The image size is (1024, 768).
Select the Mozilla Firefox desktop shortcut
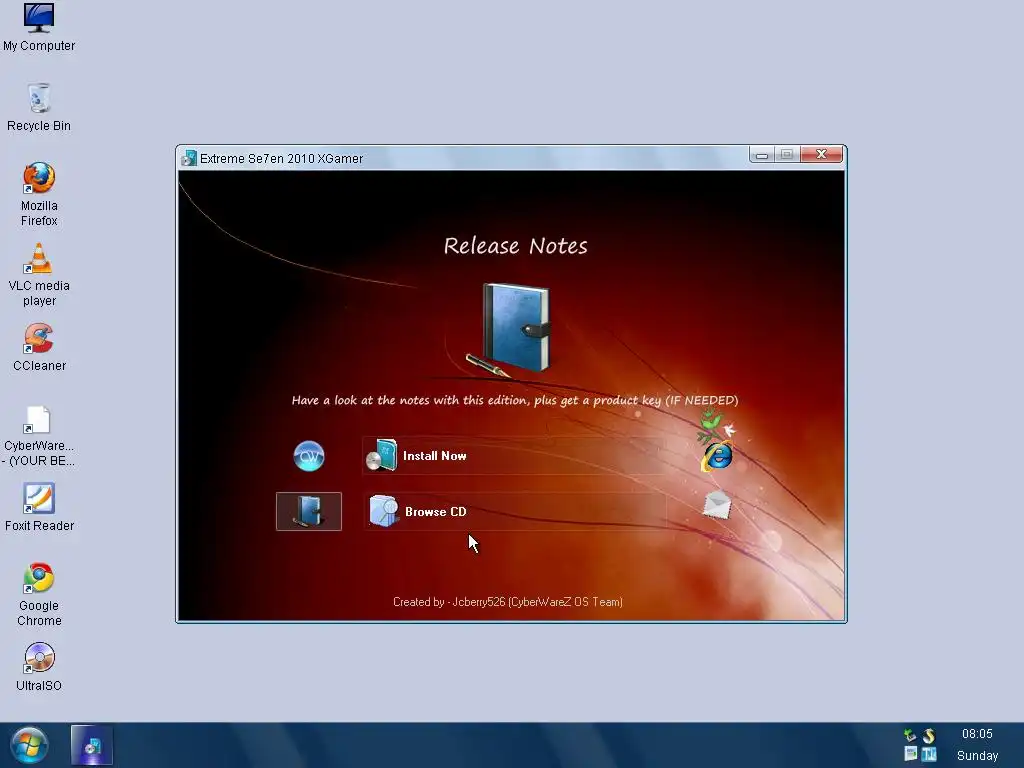click(x=39, y=195)
